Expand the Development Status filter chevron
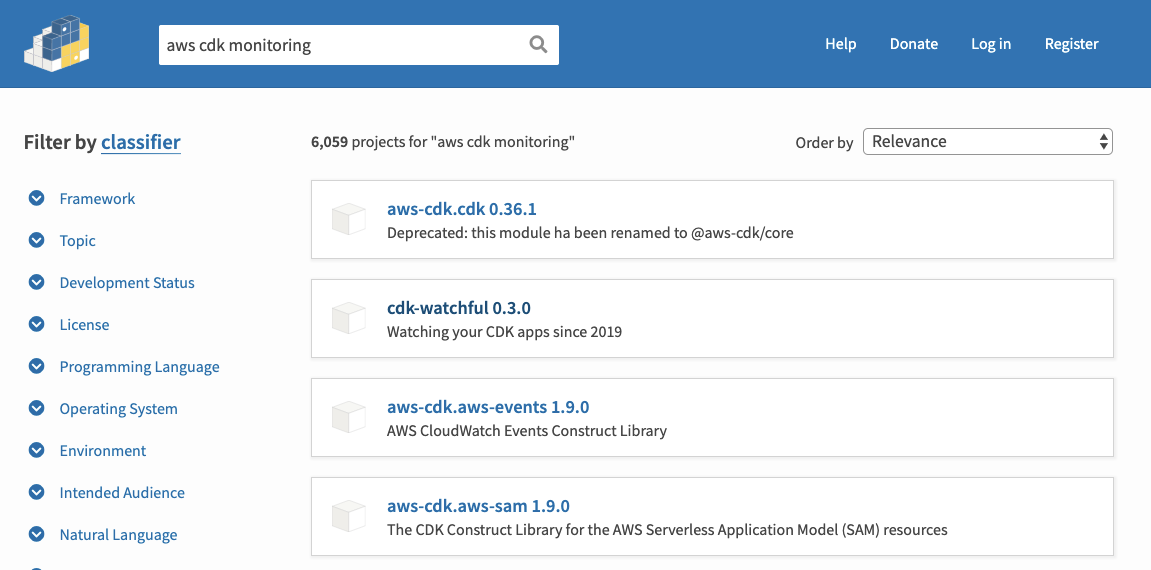Screen dimensions: 1151x570 coord(37,282)
